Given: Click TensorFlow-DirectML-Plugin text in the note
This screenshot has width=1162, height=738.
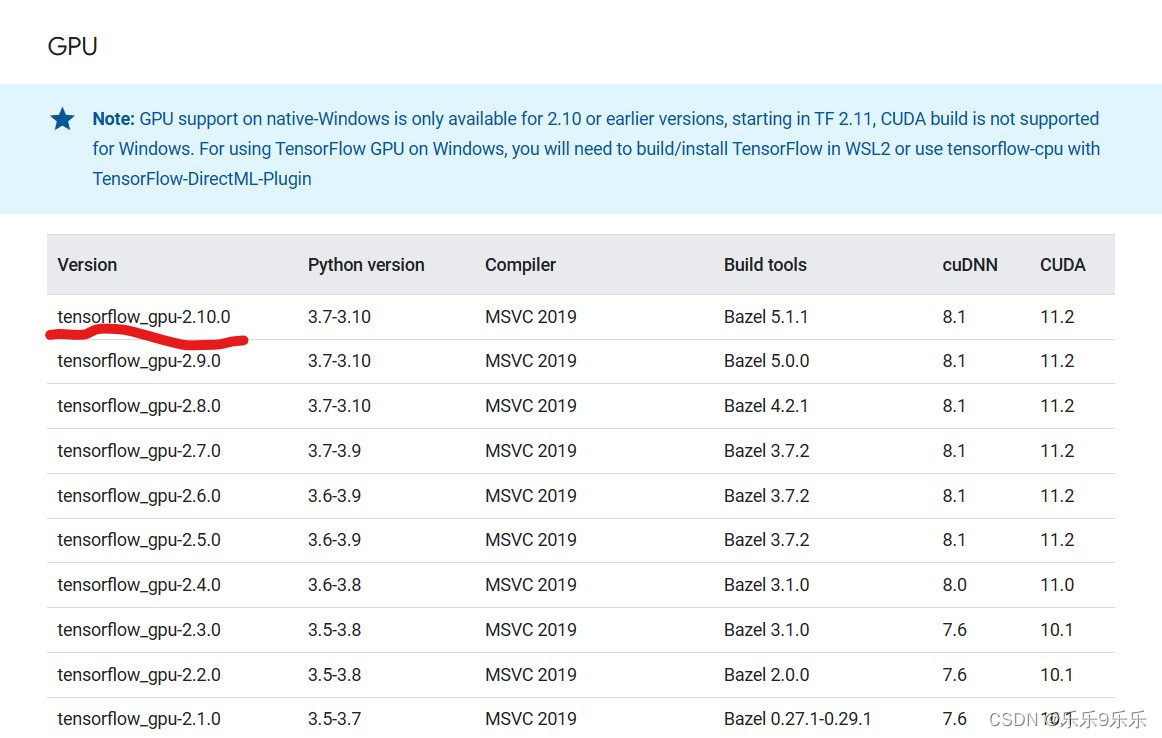Looking at the screenshot, I should click(x=202, y=179).
